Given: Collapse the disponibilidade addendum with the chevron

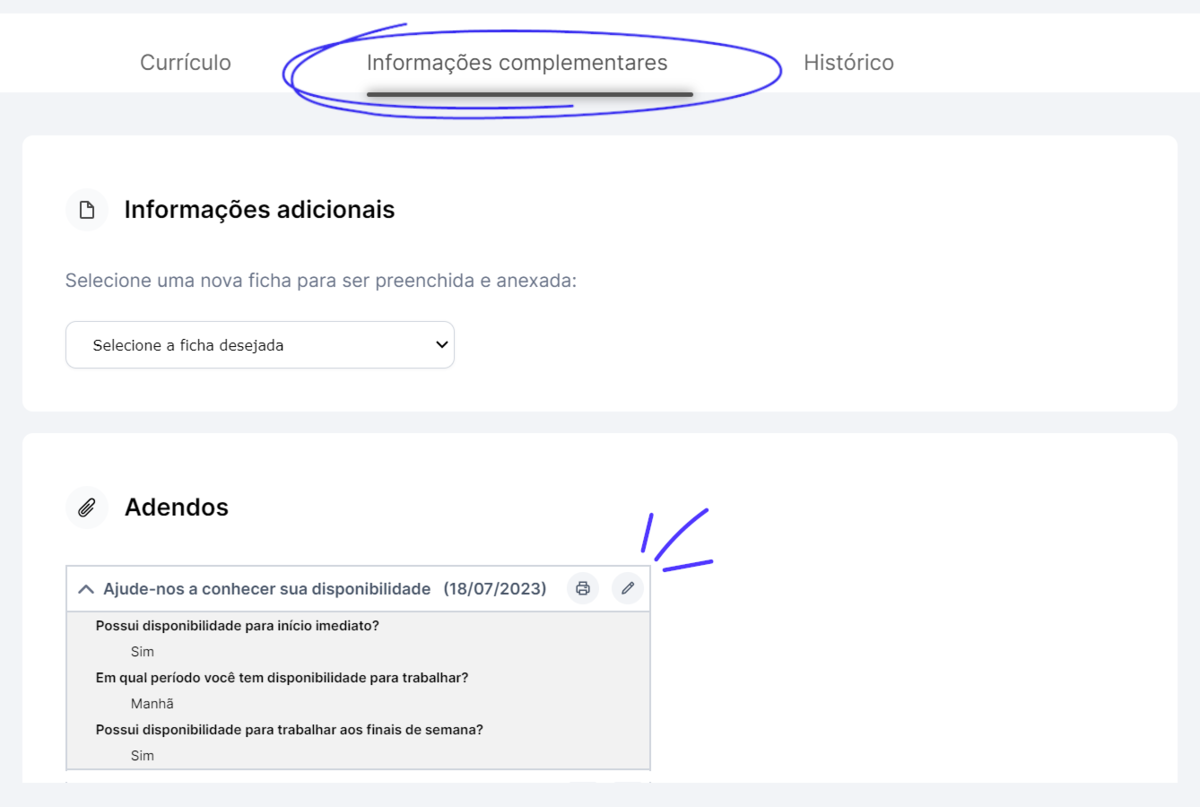Looking at the screenshot, I should click(x=86, y=589).
